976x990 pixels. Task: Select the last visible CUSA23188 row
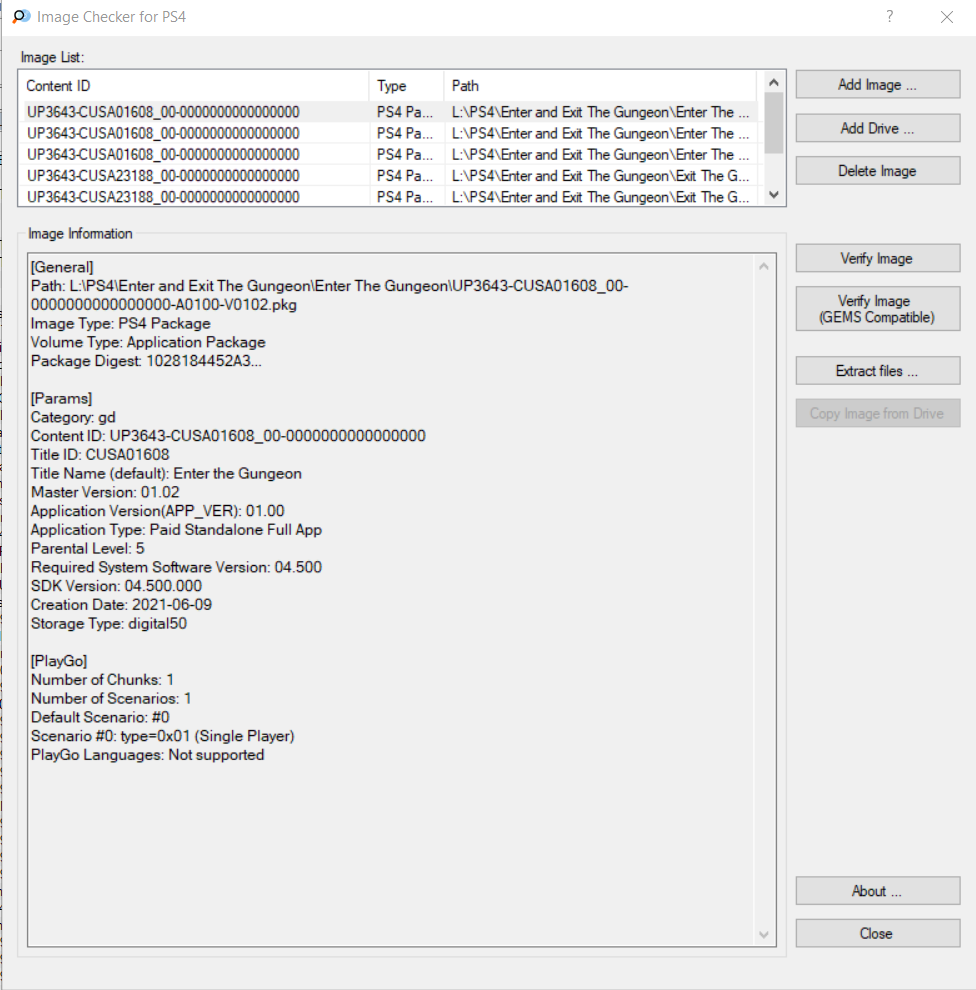click(390, 196)
